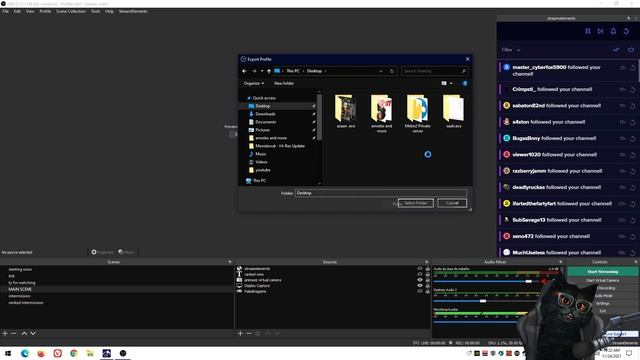
Task: Open the View menu
Action: 30,11
